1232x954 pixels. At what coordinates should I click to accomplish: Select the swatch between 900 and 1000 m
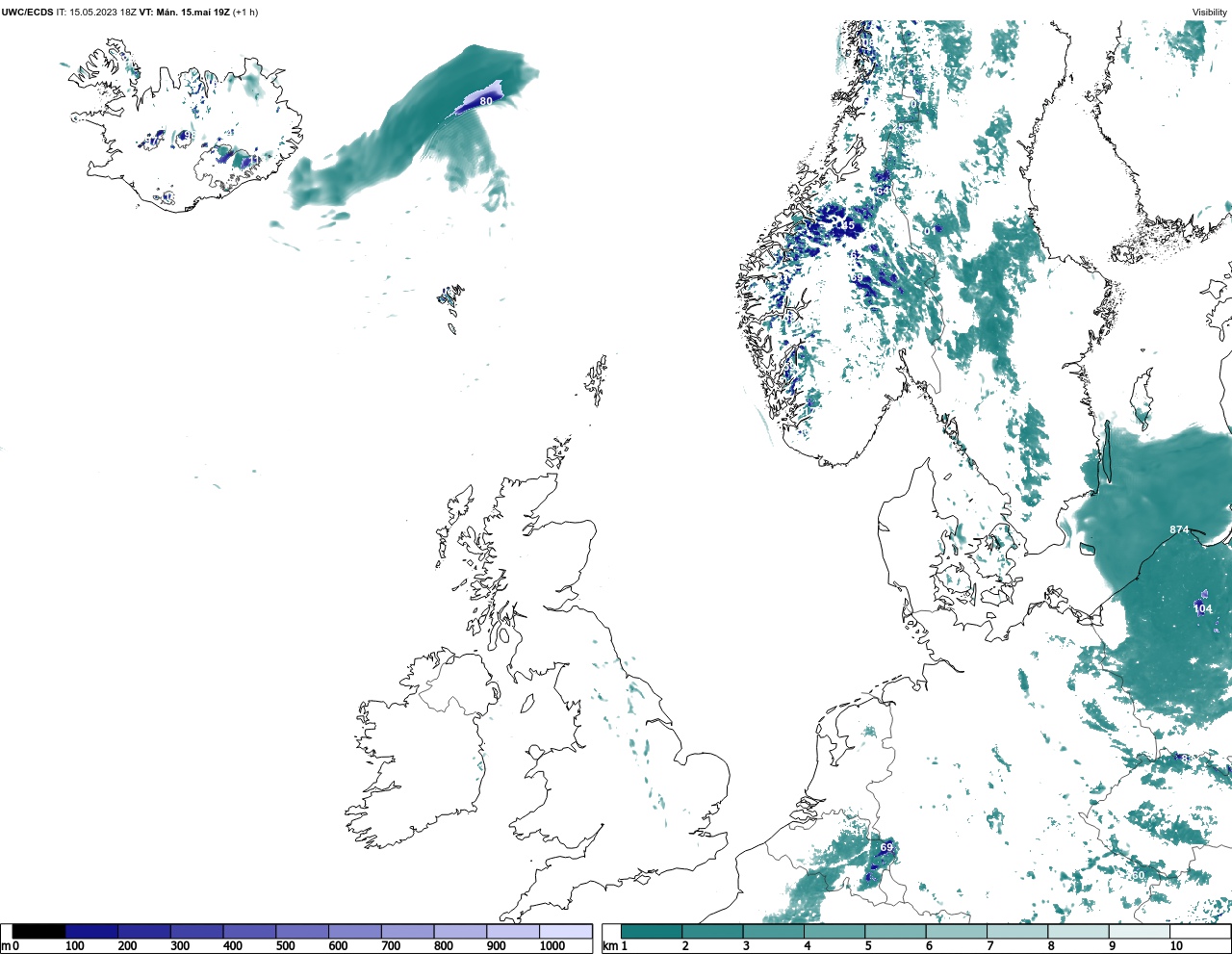click(x=513, y=932)
